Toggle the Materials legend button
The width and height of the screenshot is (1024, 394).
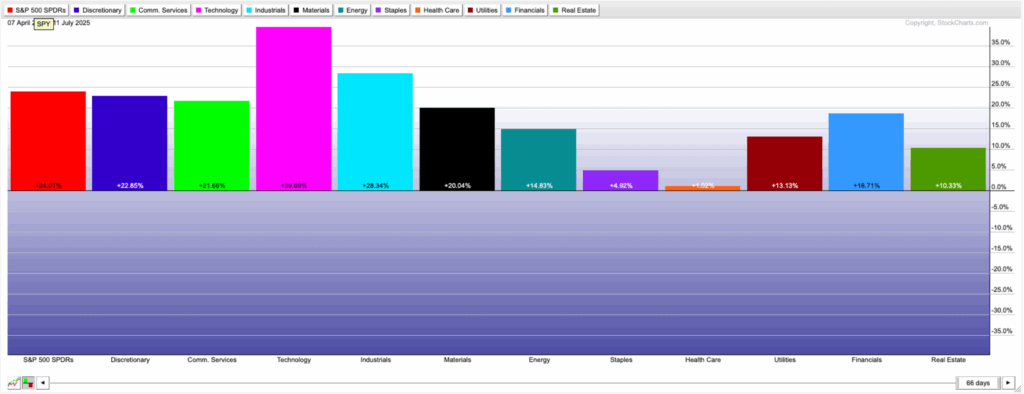pos(312,10)
